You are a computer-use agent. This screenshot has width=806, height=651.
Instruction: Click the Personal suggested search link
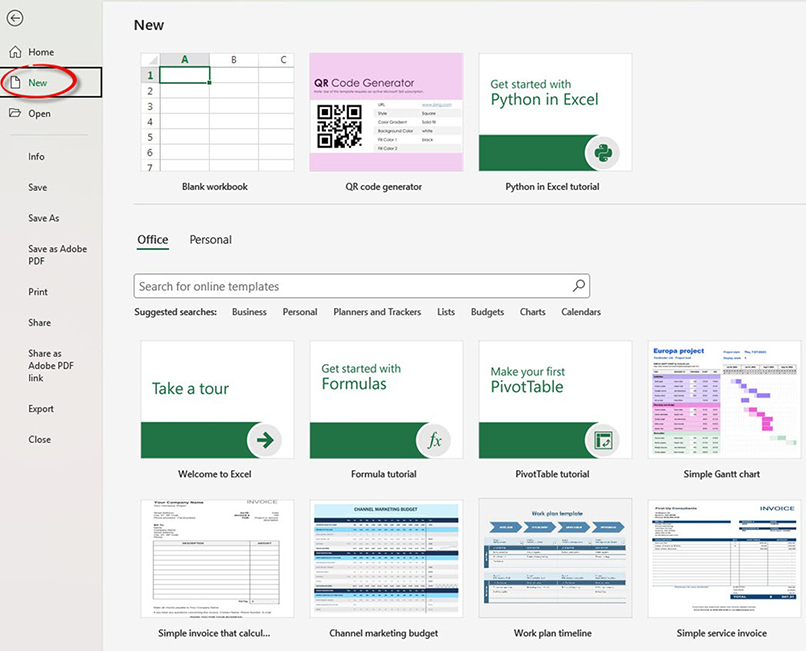point(300,312)
